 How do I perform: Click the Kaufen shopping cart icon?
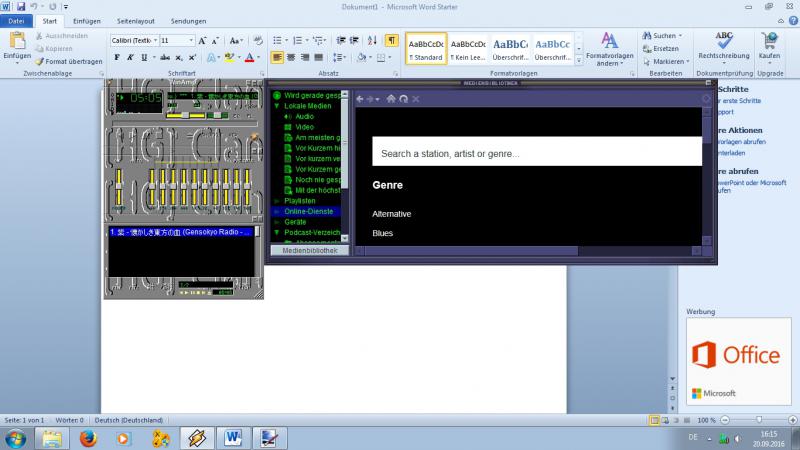pyautogui.click(x=769, y=40)
